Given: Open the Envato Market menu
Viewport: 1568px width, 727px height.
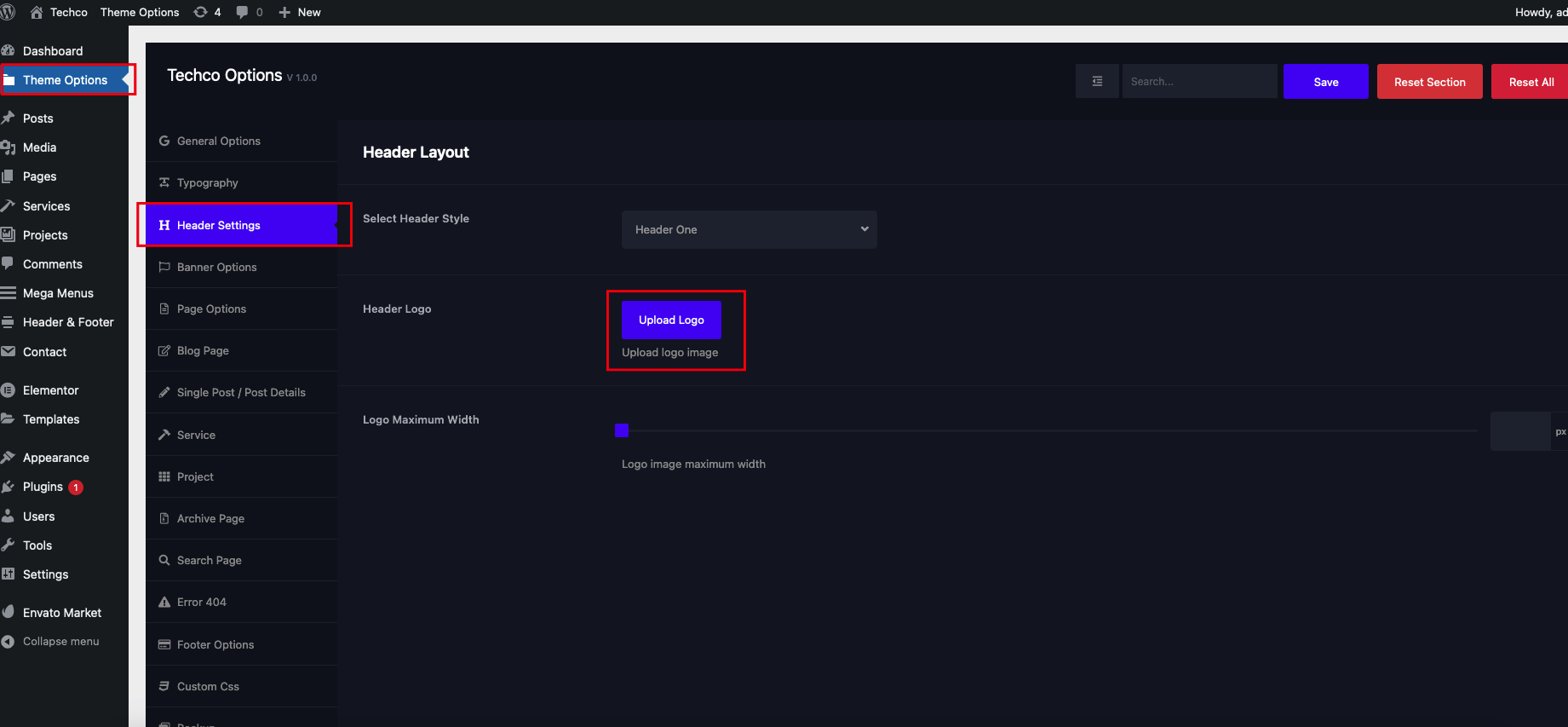Looking at the screenshot, I should [x=61, y=613].
